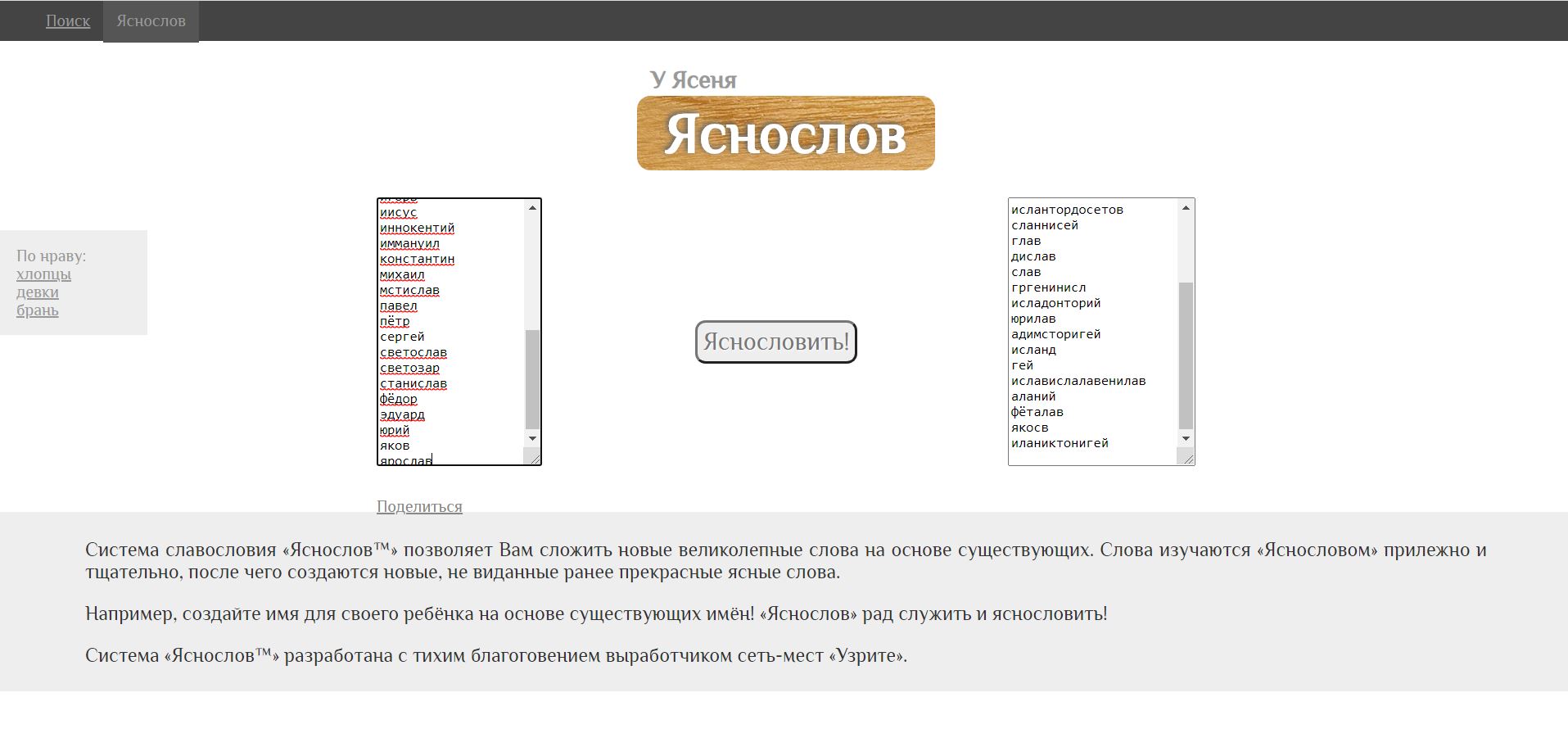Select фёталав in the generated words

[1037, 412]
